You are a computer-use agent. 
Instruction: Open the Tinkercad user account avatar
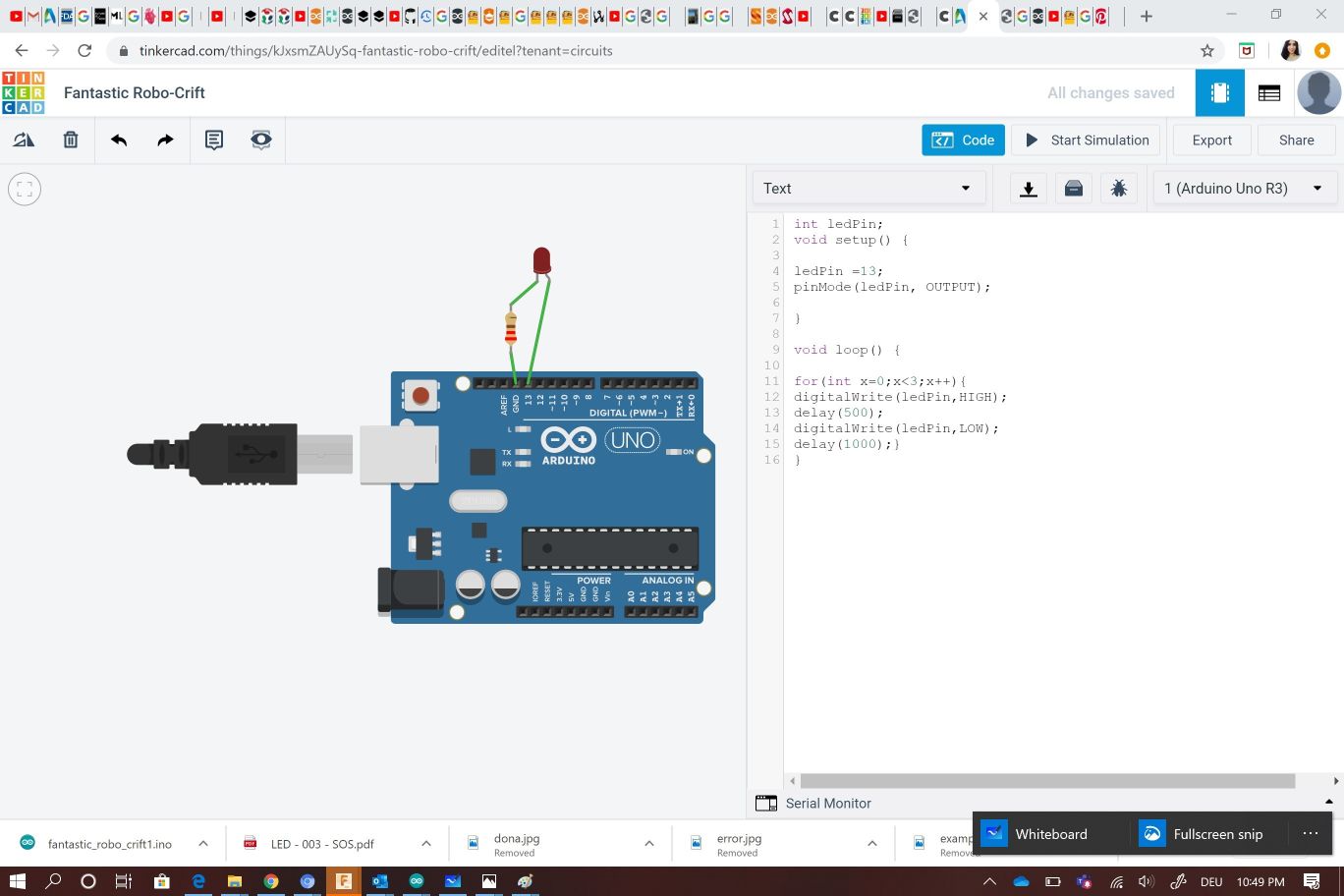point(1318,93)
